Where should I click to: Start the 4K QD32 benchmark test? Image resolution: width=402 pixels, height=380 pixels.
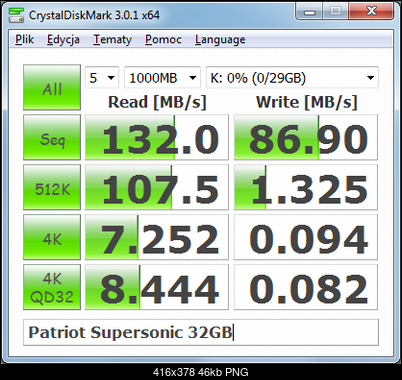point(52,287)
